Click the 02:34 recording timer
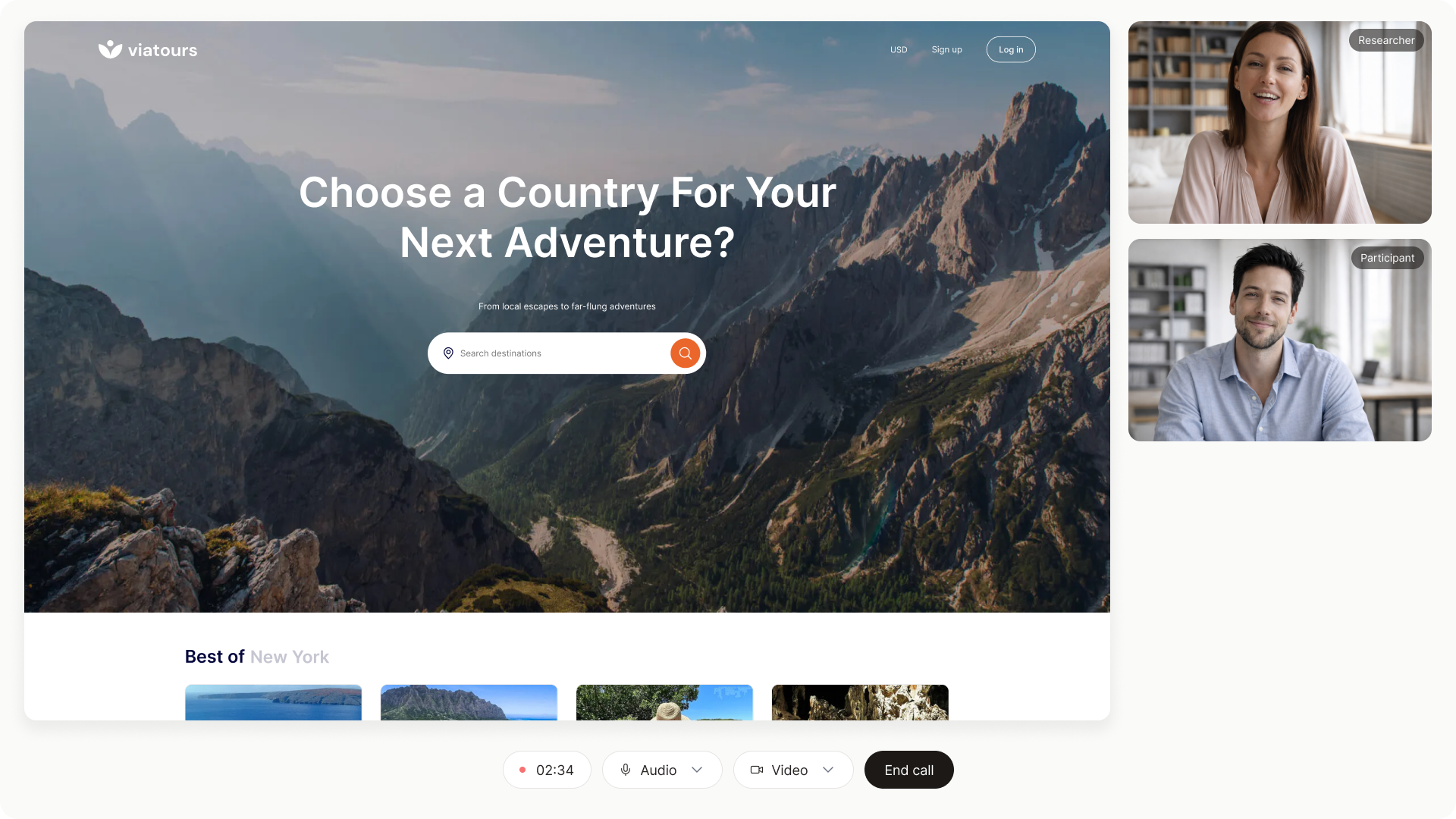The image size is (1456, 819). click(x=555, y=770)
